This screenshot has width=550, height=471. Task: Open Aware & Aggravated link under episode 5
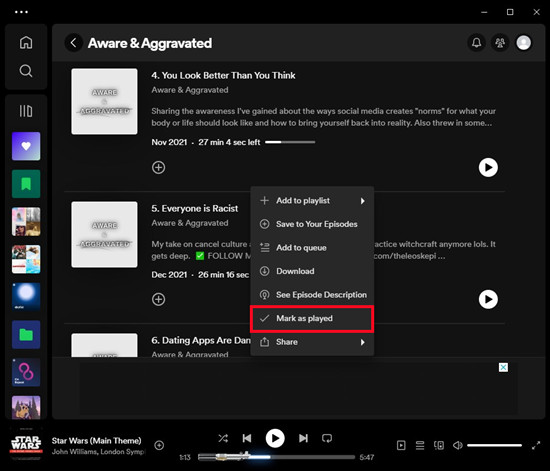pos(190,223)
